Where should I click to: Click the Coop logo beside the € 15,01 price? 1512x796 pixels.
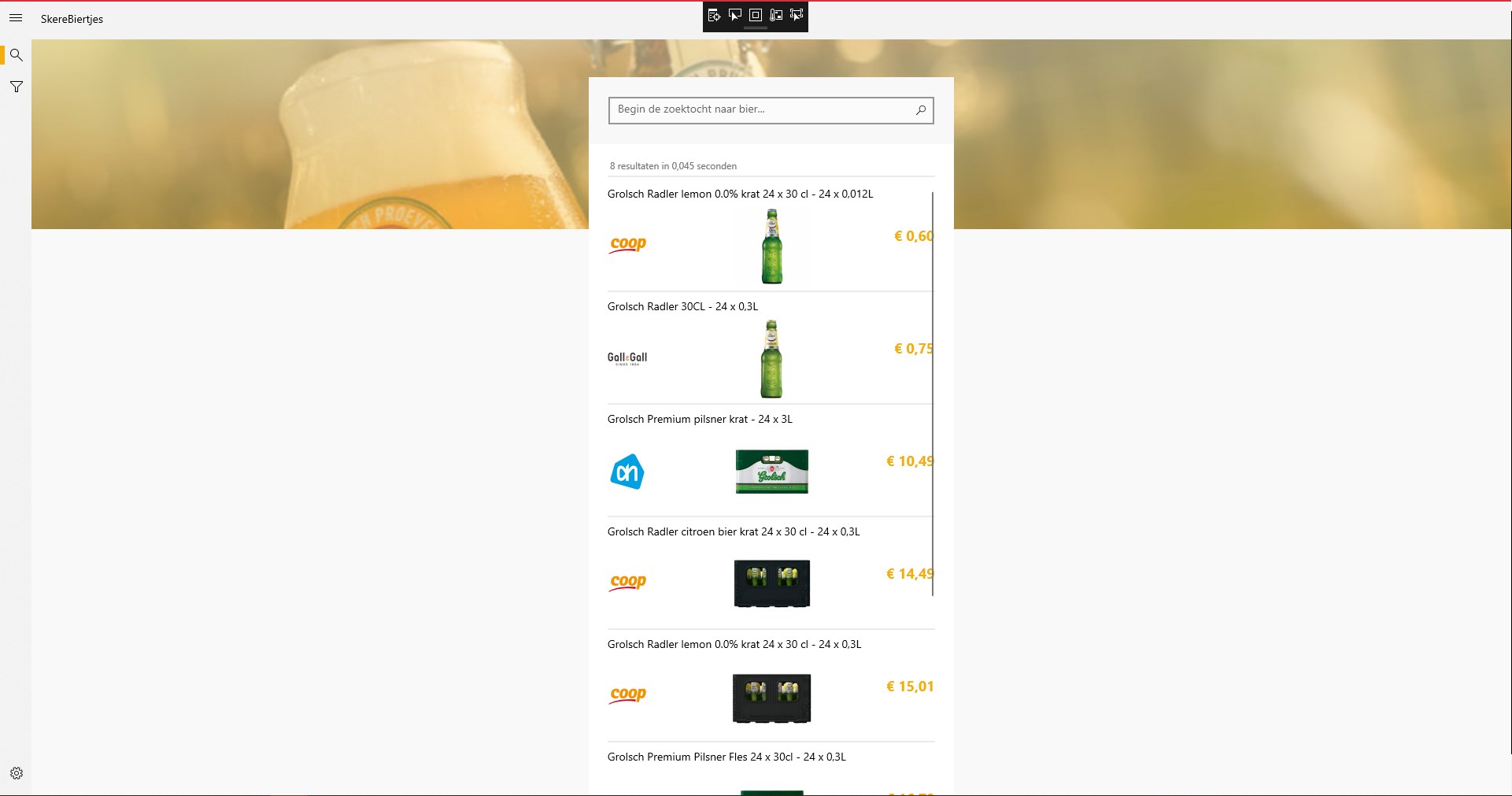(628, 695)
